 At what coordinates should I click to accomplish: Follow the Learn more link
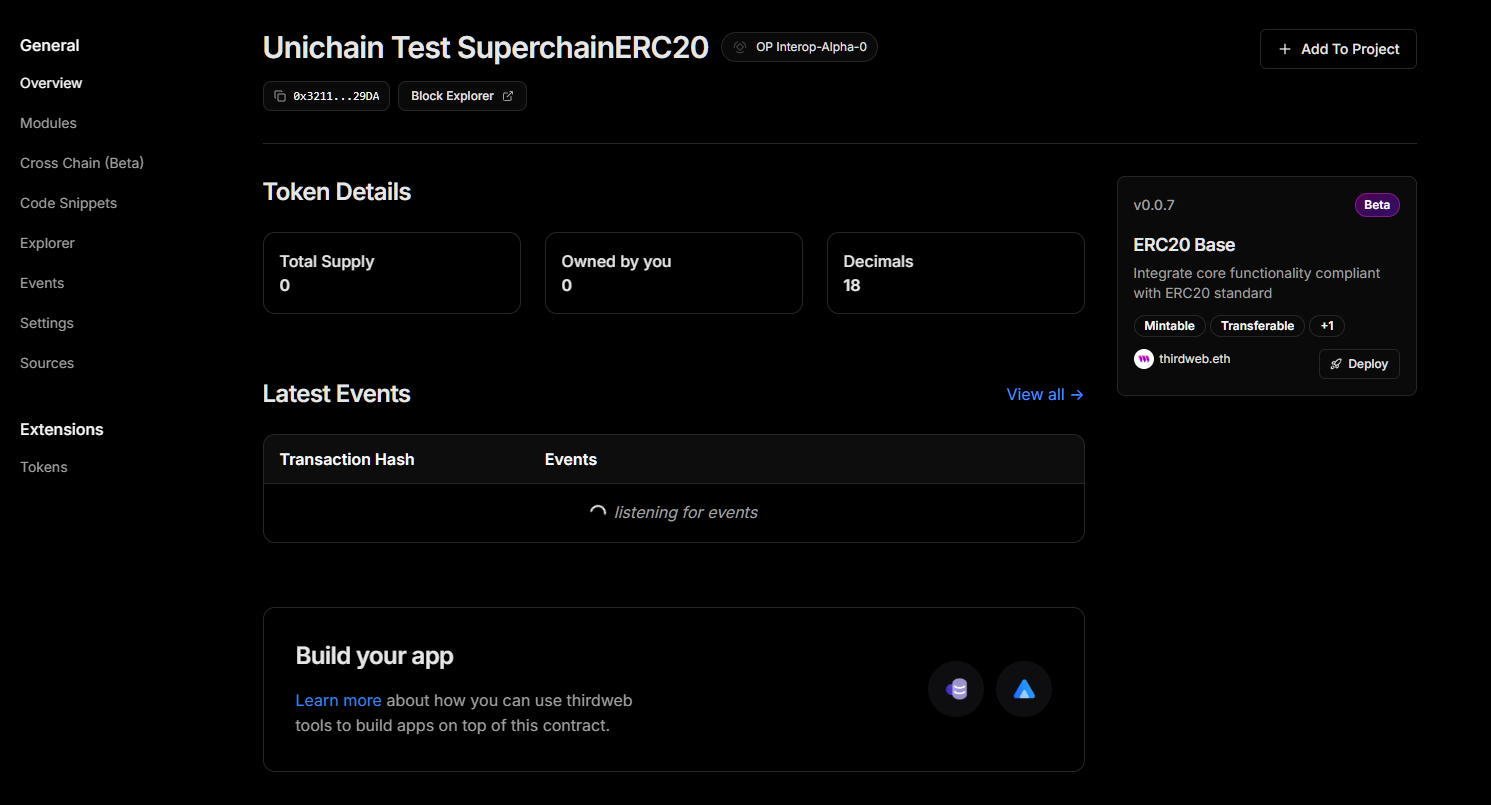[338, 700]
